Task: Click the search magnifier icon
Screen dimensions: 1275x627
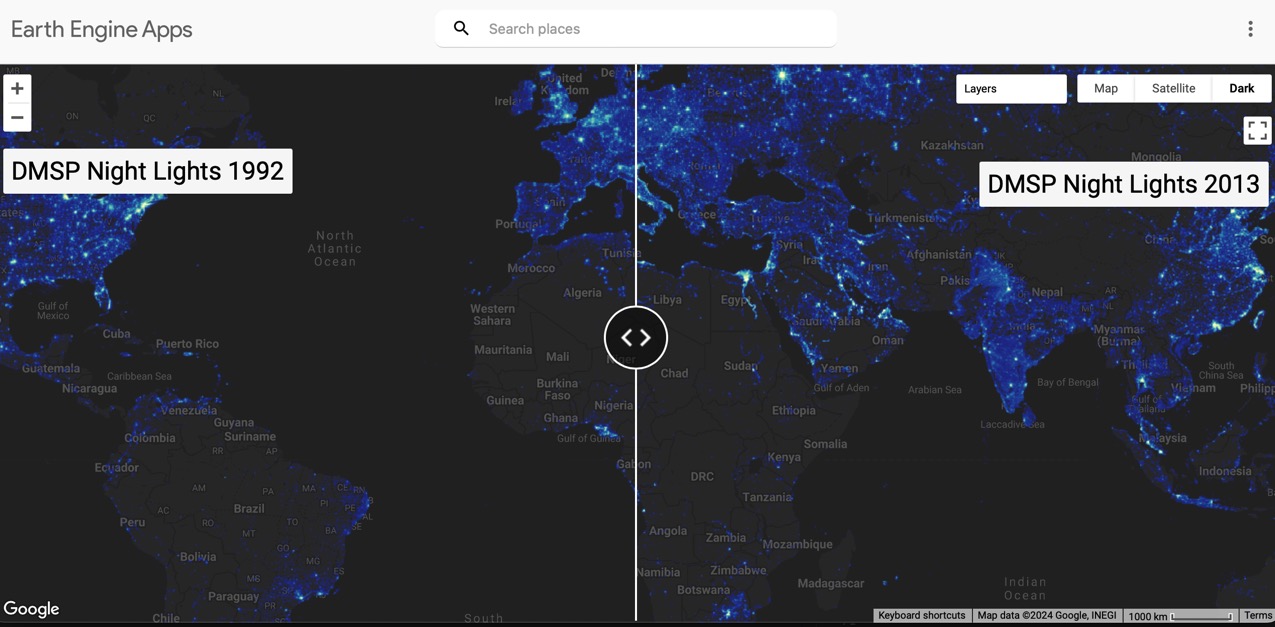Action: point(461,28)
